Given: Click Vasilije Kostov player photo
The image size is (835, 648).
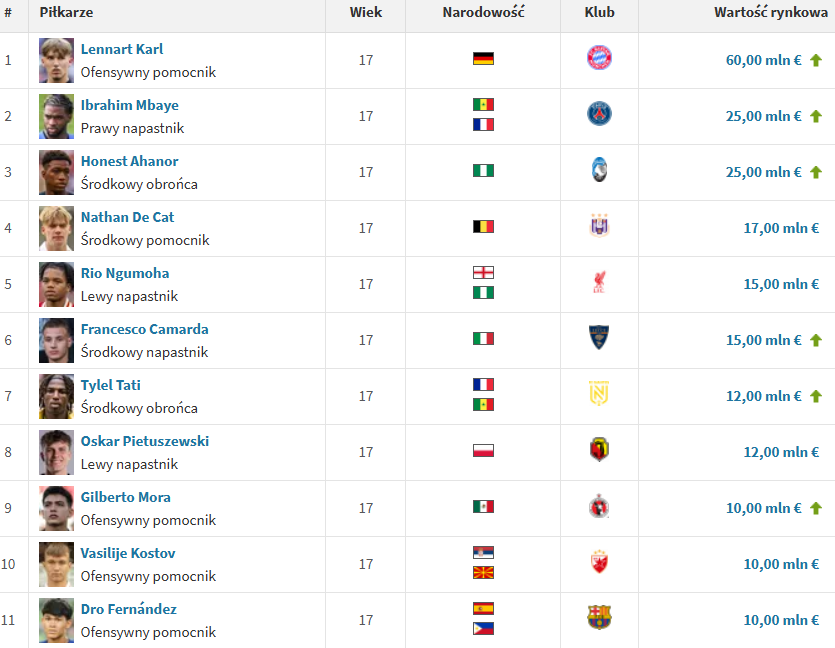Looking at the screenshot, I should tap(56, 564).
